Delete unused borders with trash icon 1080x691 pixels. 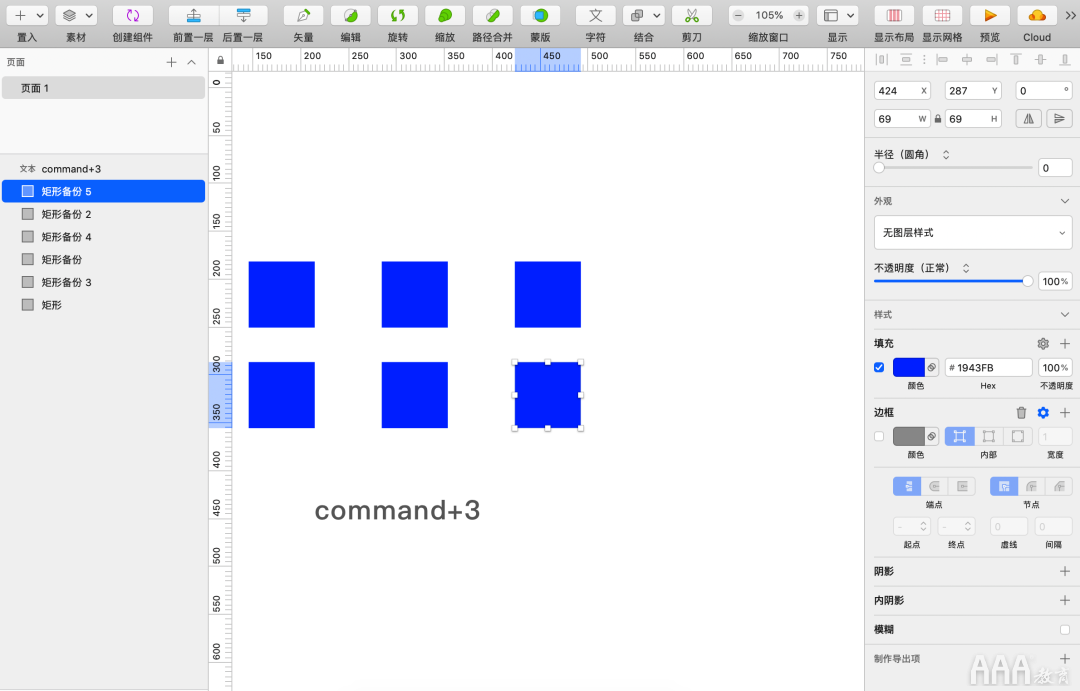click(x=1021, y=413)
